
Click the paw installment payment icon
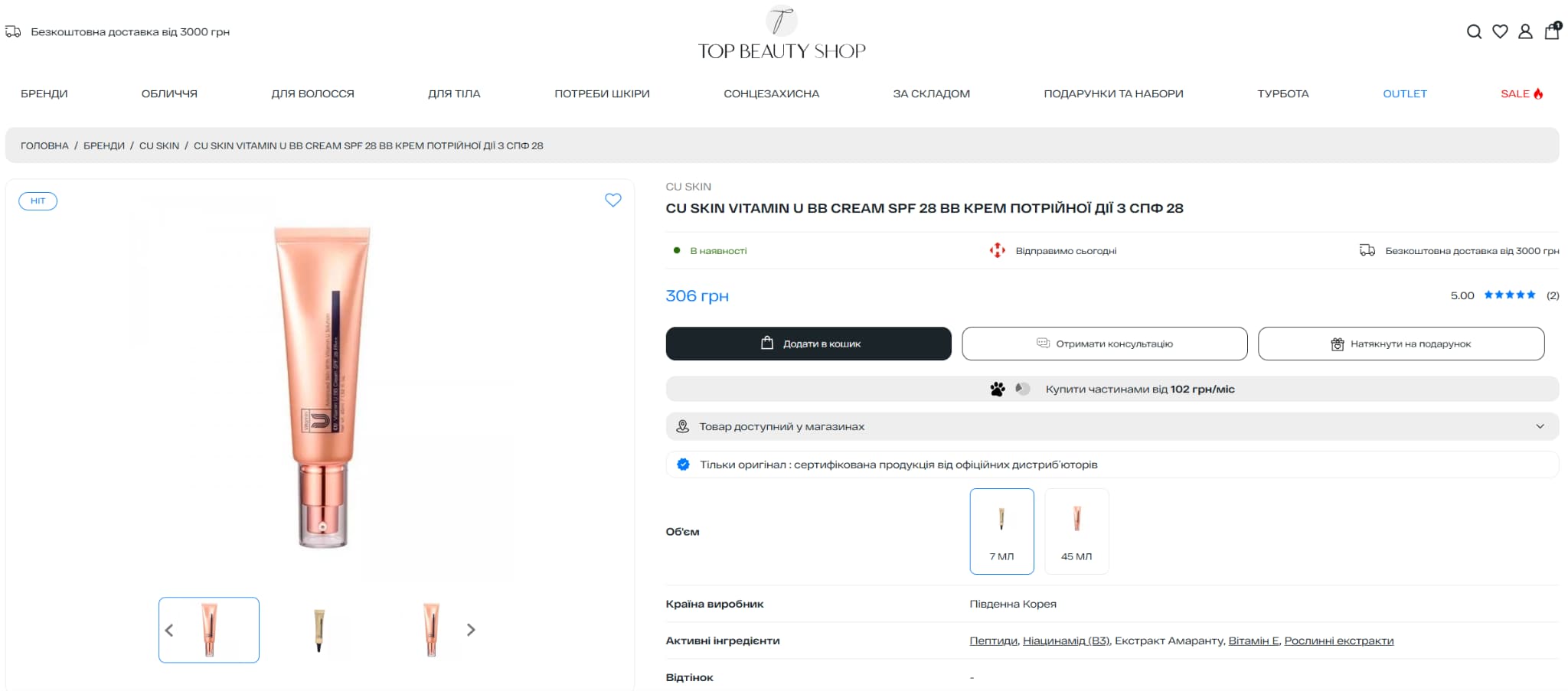pyautogui.click(x=998, y=389)
